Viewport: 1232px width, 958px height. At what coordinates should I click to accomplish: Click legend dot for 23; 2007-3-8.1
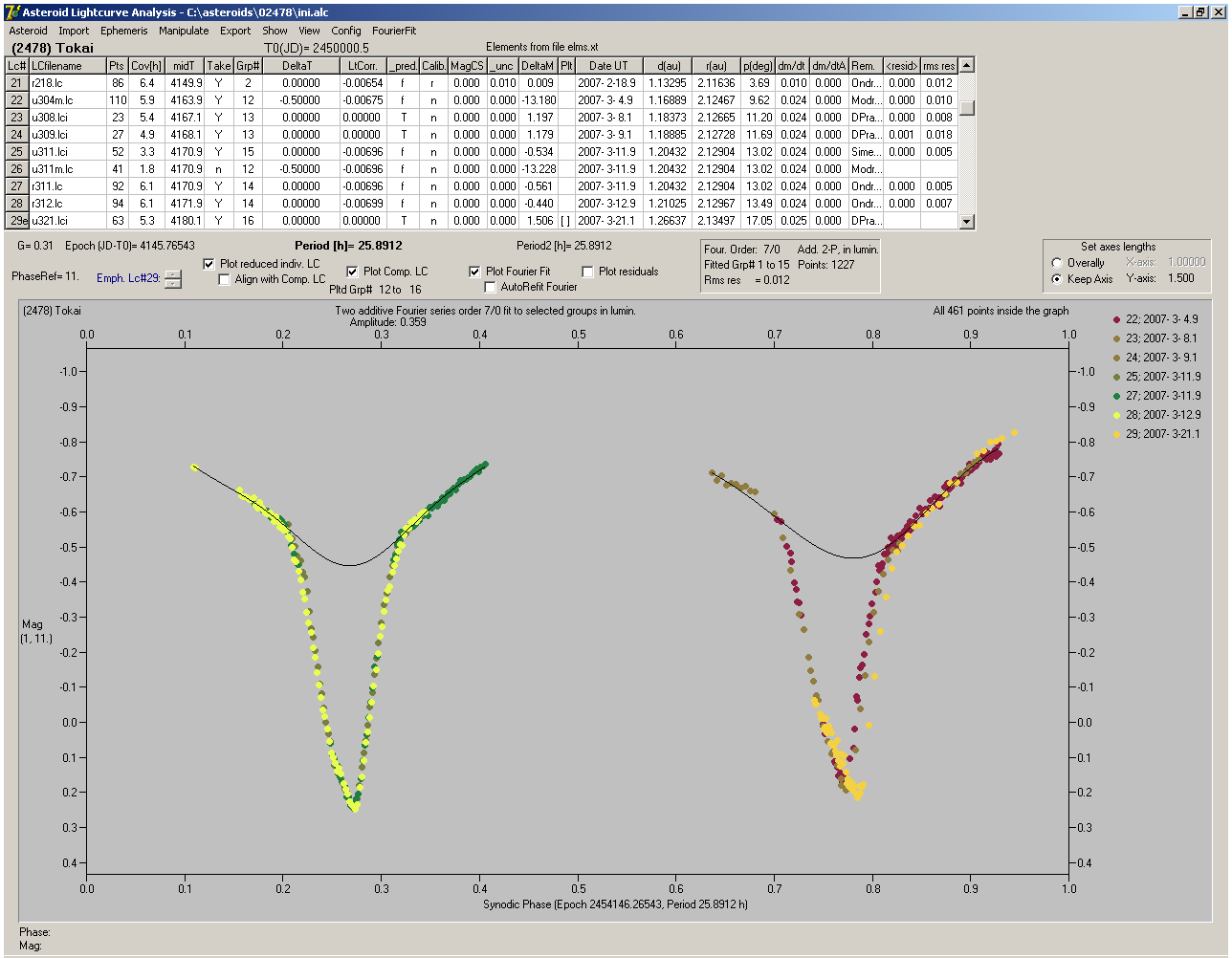(1117, 338)
